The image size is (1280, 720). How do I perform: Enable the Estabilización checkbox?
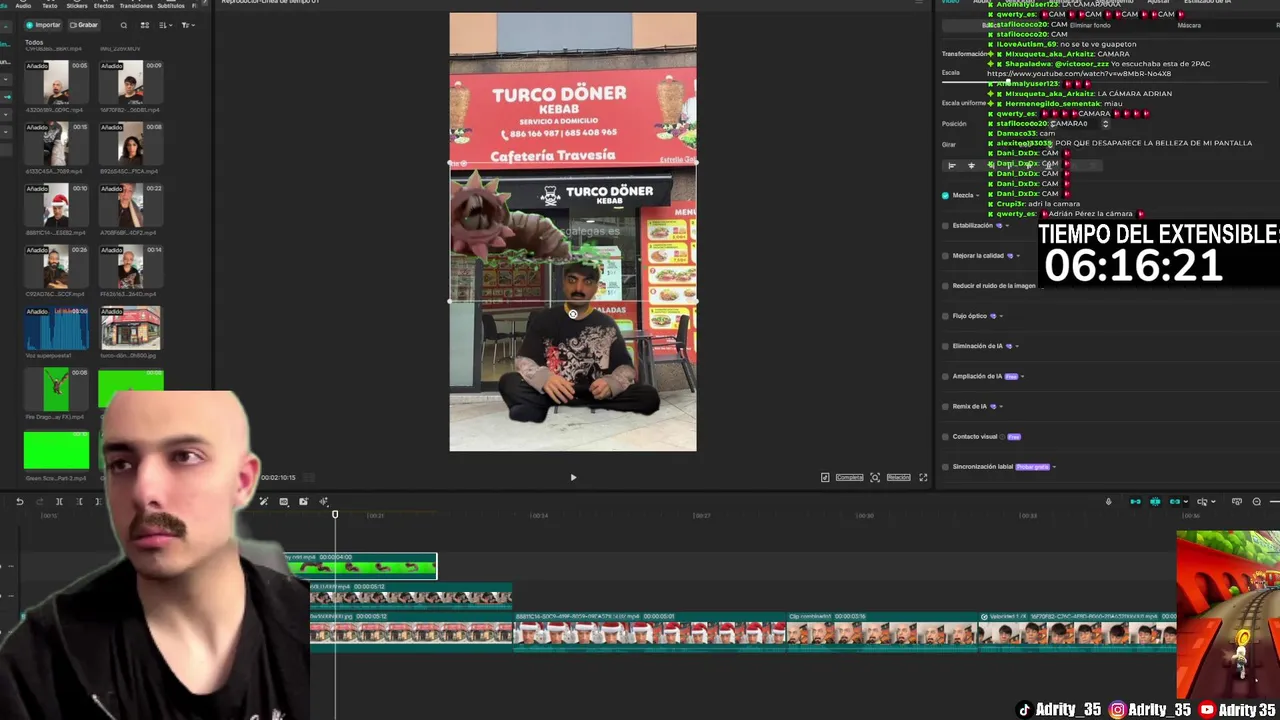click(x=945, y=226)
